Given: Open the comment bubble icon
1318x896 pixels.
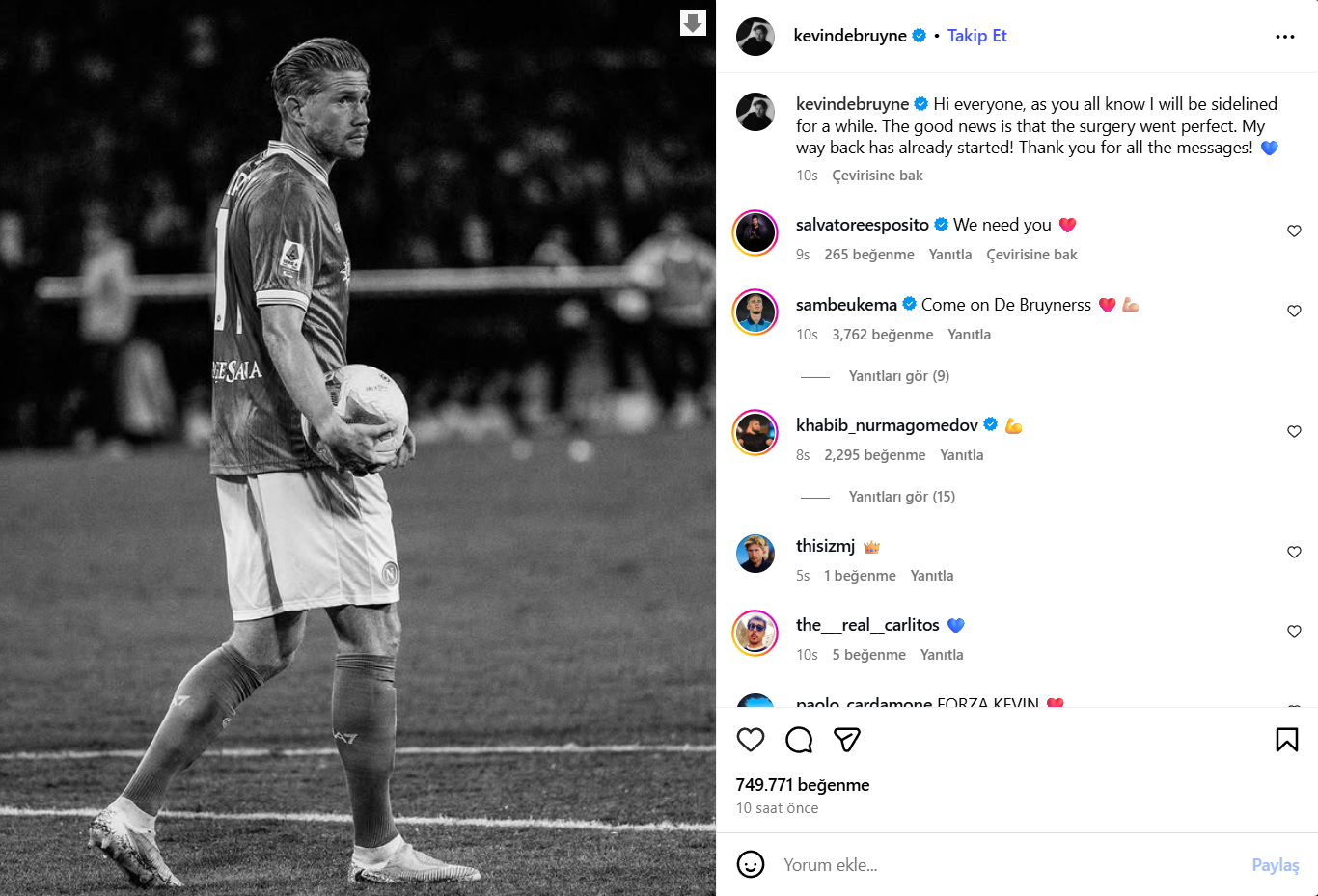Looking at the screenshot, I should 799,740.
